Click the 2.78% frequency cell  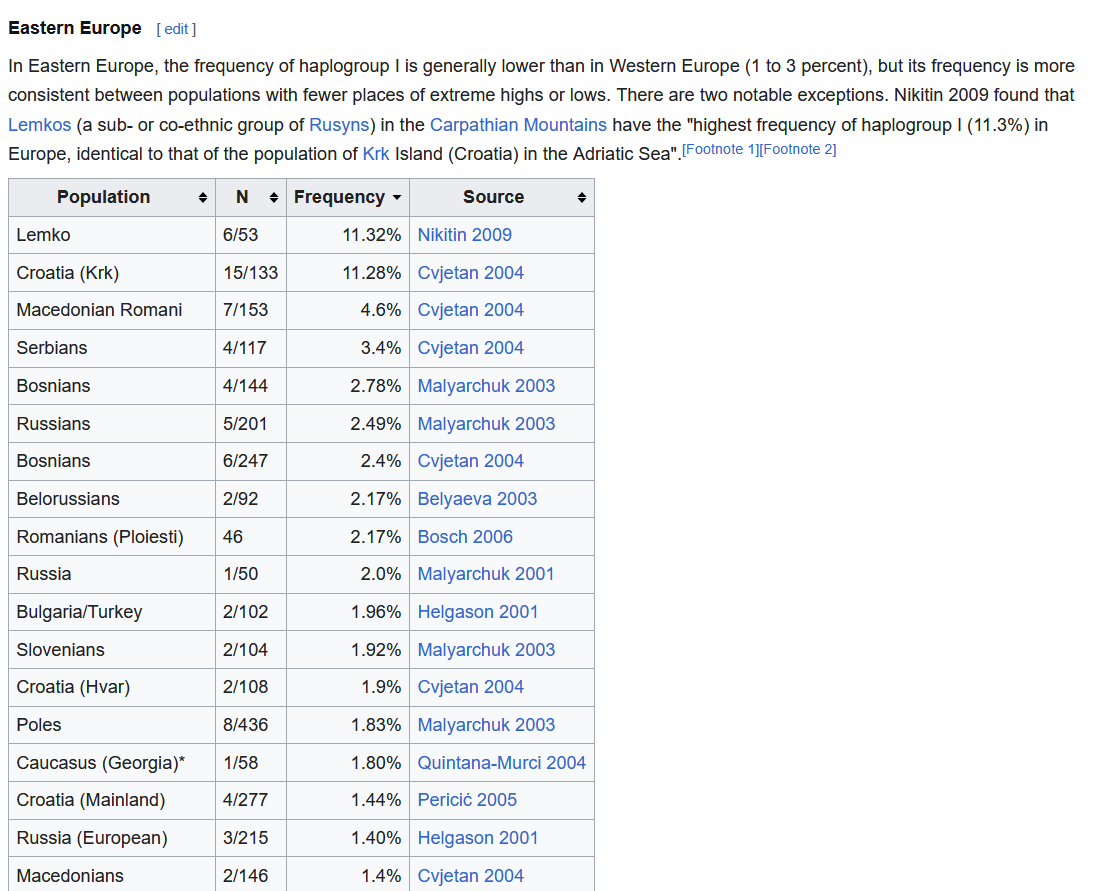[348, 386]
